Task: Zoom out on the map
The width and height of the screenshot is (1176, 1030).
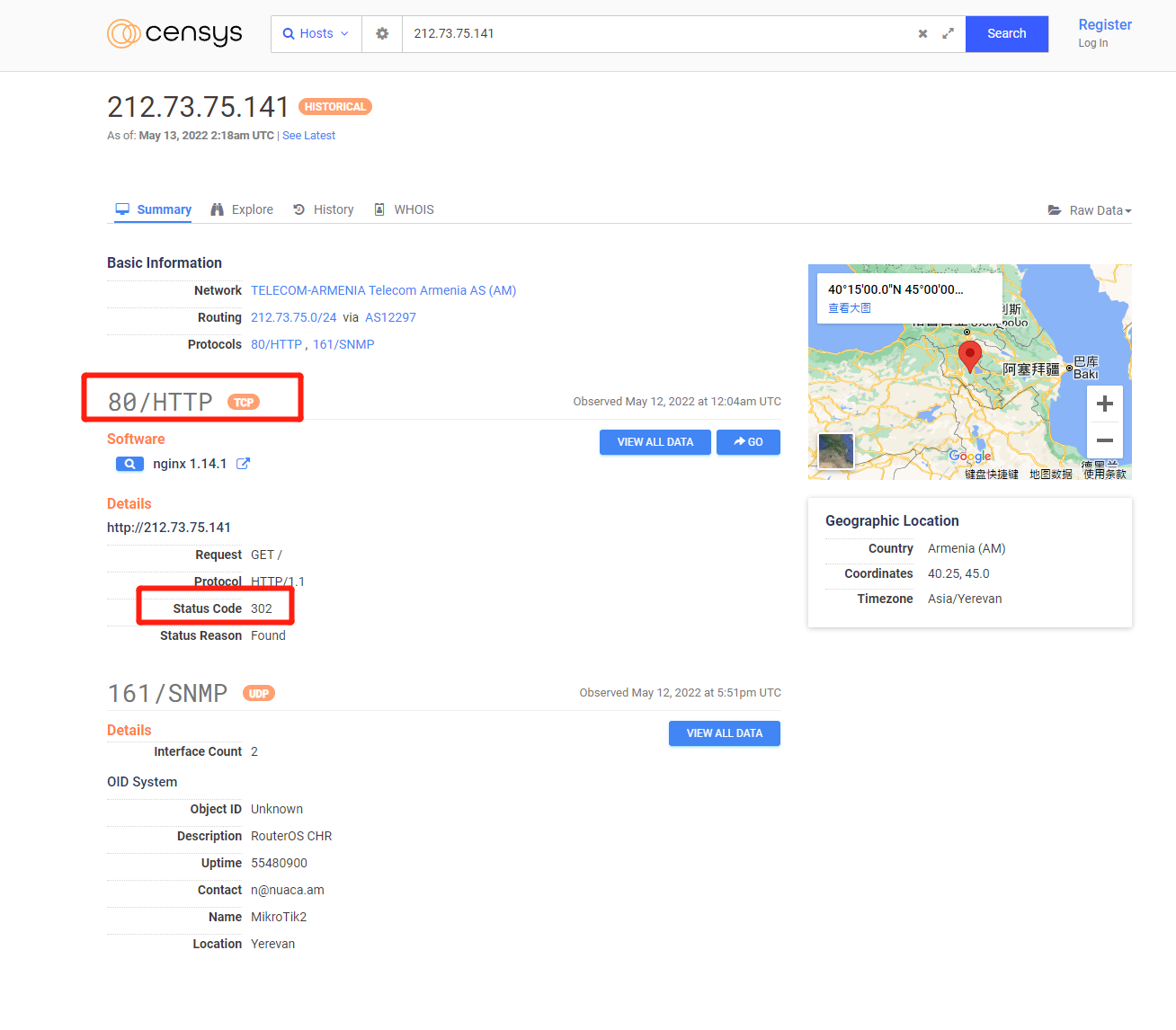Action: coord(1105,440)
